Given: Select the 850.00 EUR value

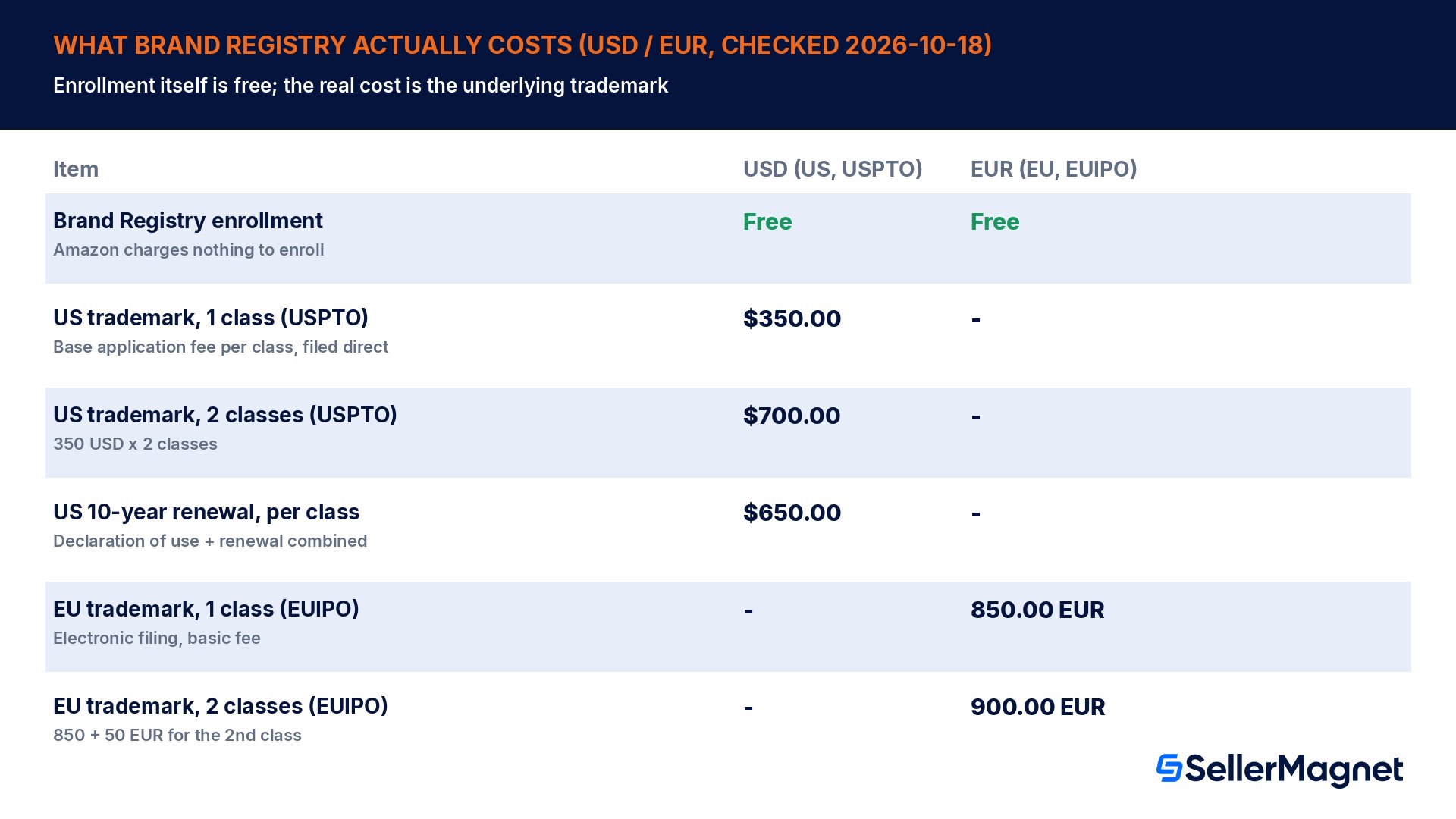Looking at the screenshot, I should (x=1037, y=610).
